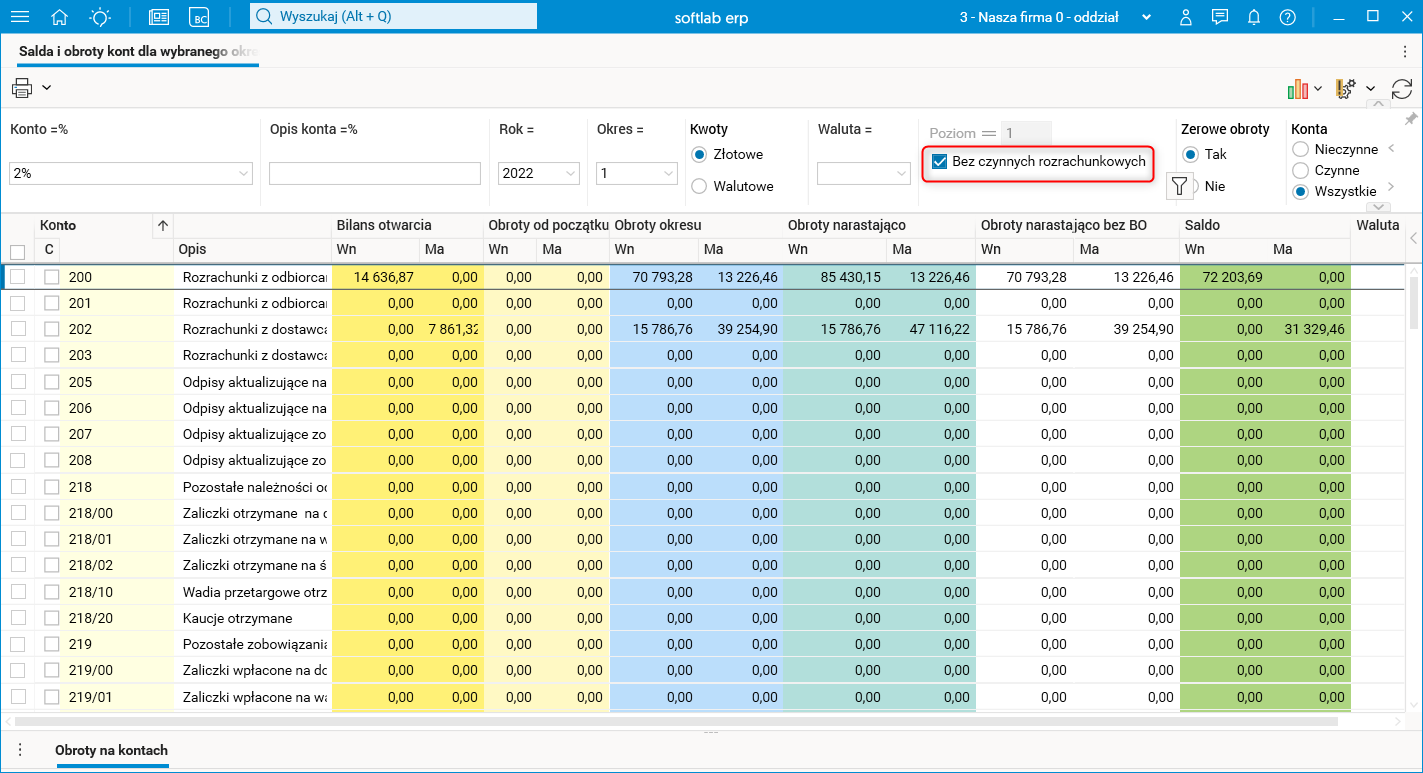Image resolution: width=1423 pixels, height=773 pixels.
Task: Switch to Obroty na kontach tab
Action: click(x=111, y=750)
